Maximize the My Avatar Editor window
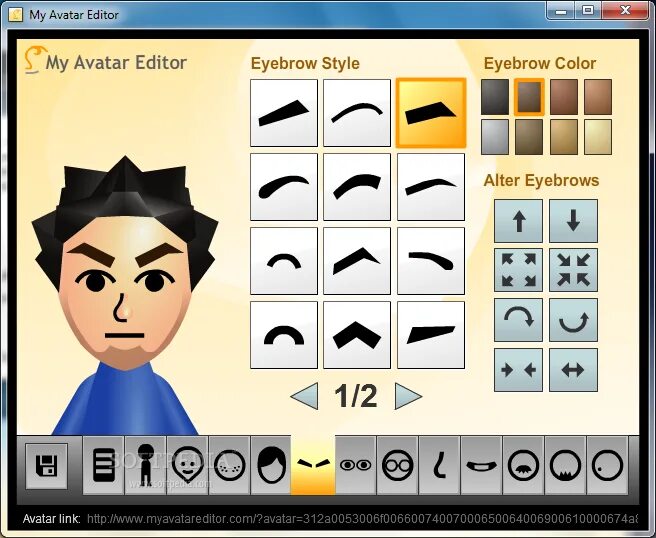This screenshot has height=538, width=656. [589, 10]
